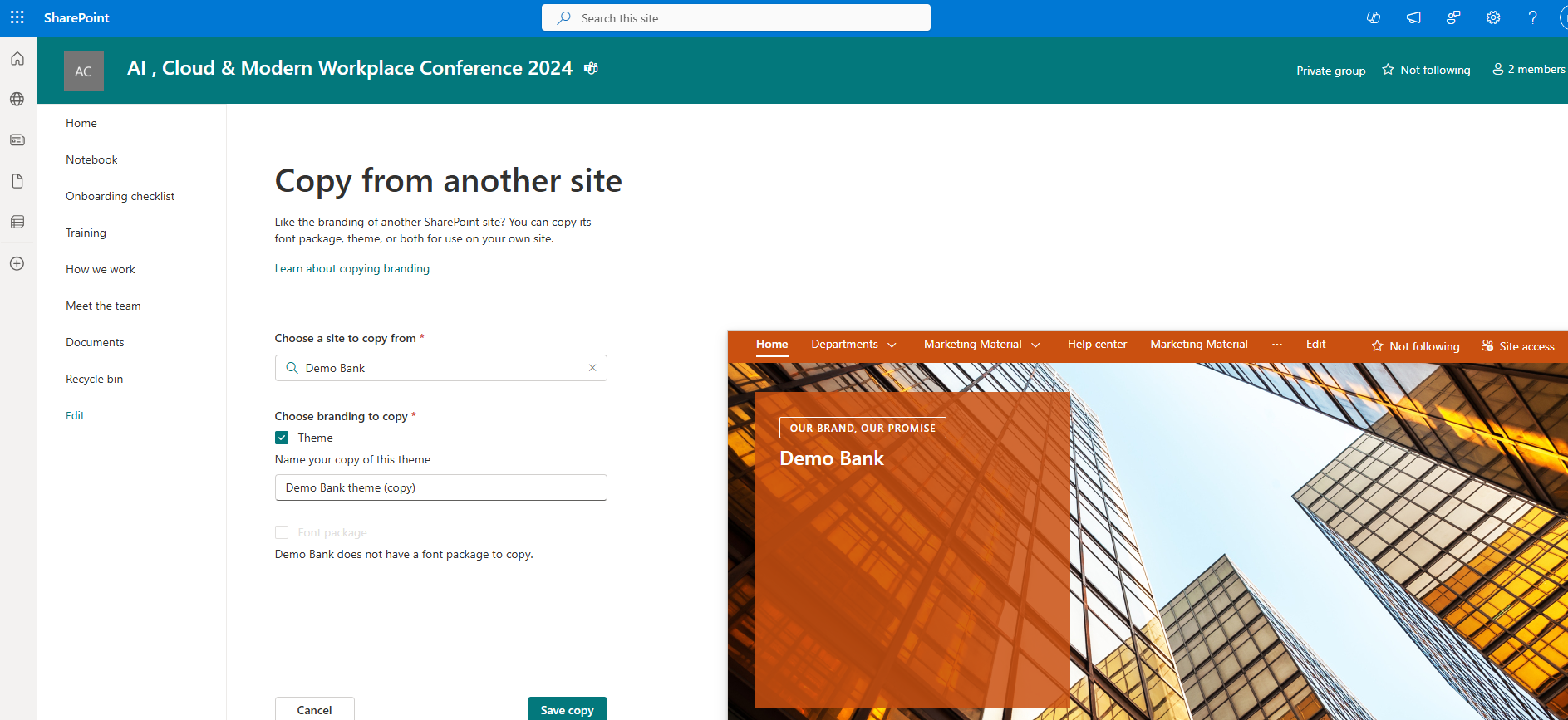The width and height of the screenshot is (1568, 720).
Task: Open Onboarding checklist in left navigation
Action: (x=120, y=196)
